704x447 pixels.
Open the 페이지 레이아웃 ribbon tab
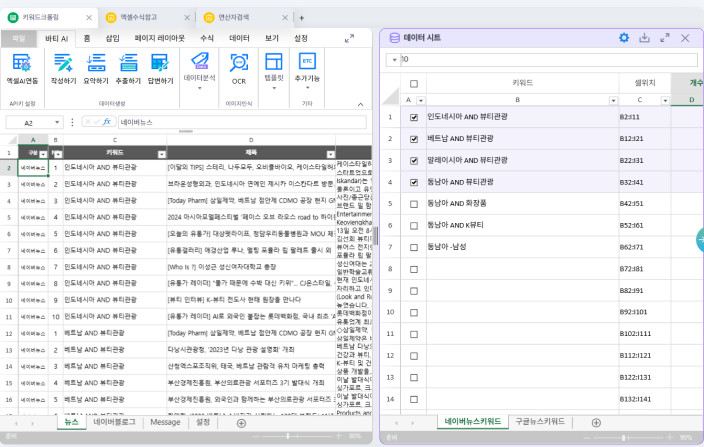pyautogui.click(x=159, y=39)
